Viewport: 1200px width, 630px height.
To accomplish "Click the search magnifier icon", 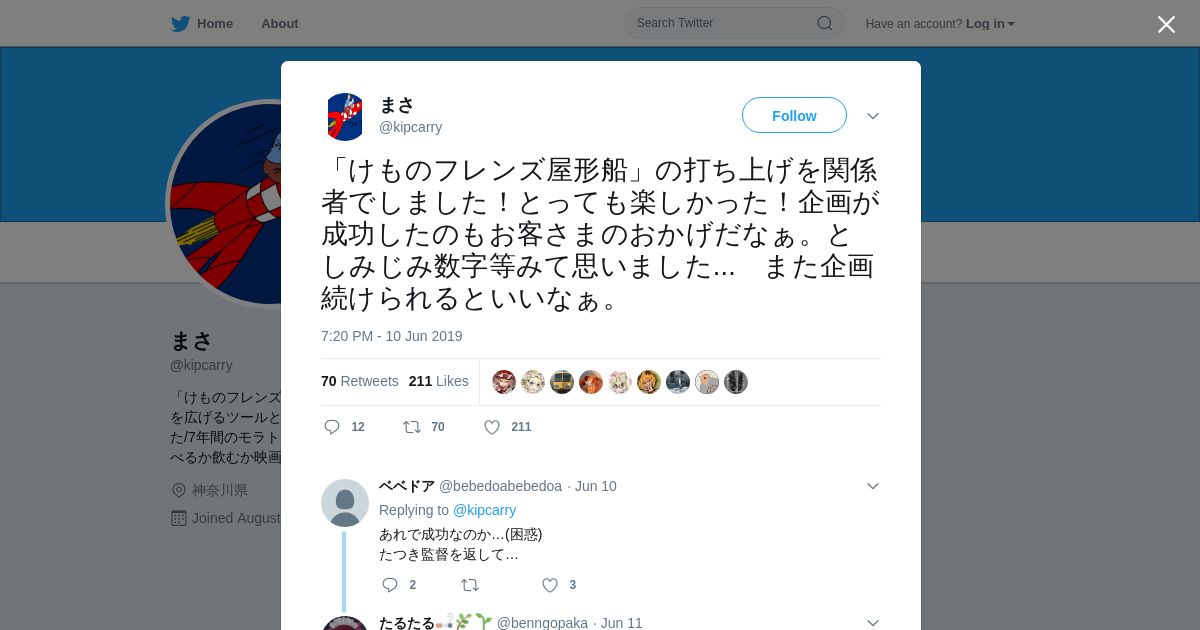I will [825, 23].
